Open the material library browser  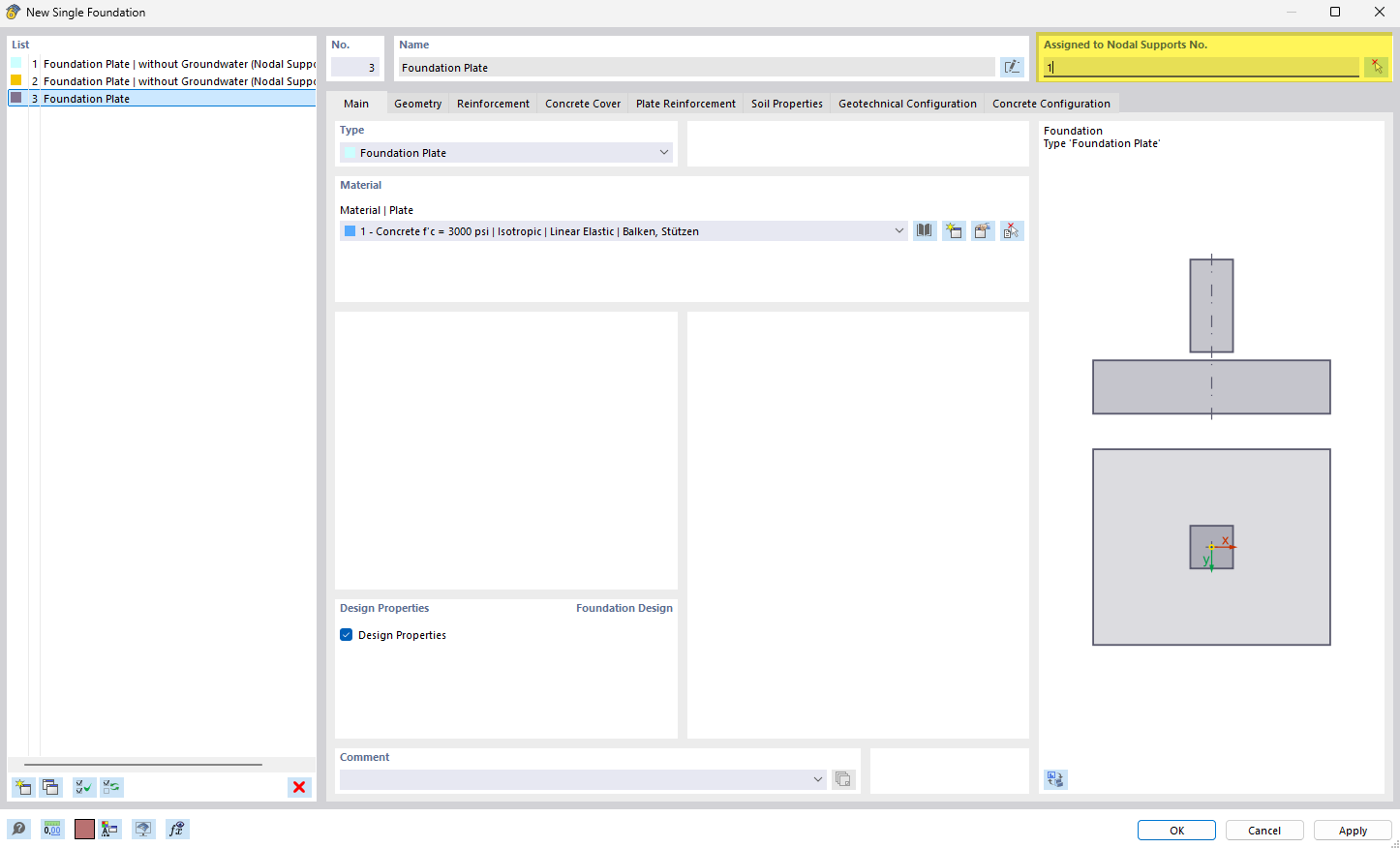[x=924, y=230]
